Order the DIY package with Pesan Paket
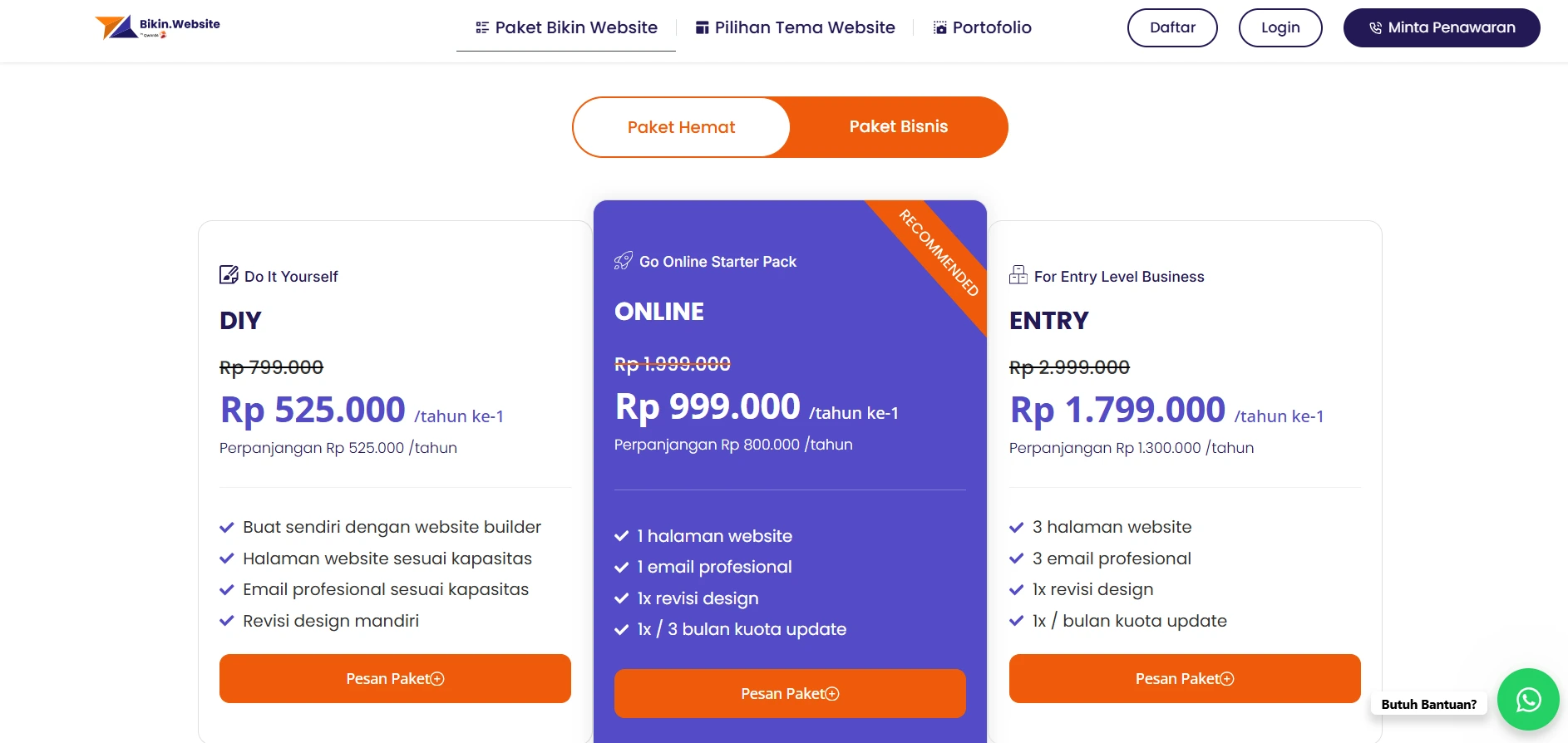This screenshot has height=743, width=1568. [395, 678]
